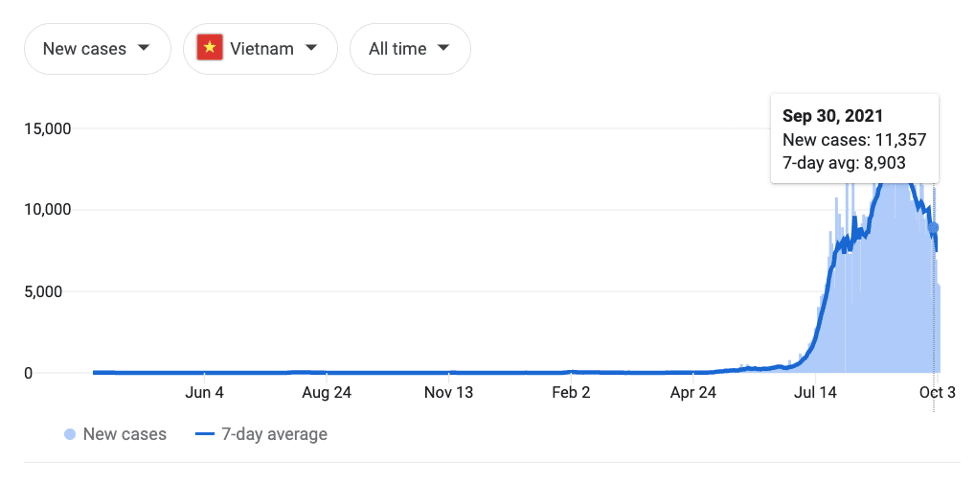This screenshot has height=485, width=977.
Task: Toggle the New cases legend label
Action: tap(125, 435)
